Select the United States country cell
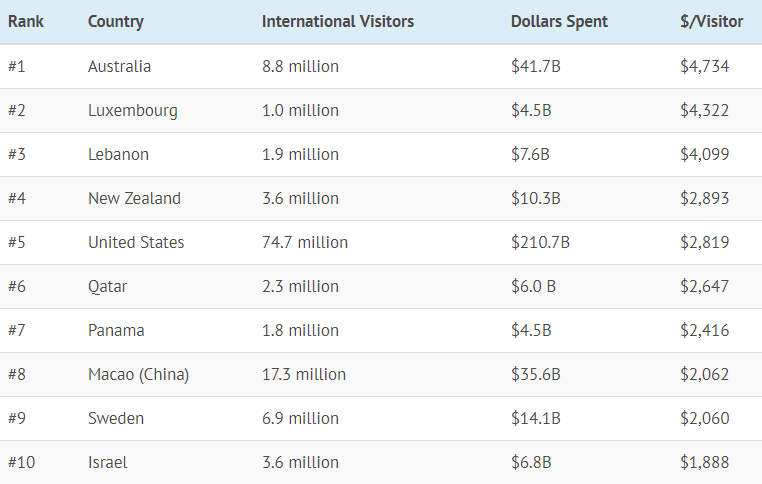 136,242
